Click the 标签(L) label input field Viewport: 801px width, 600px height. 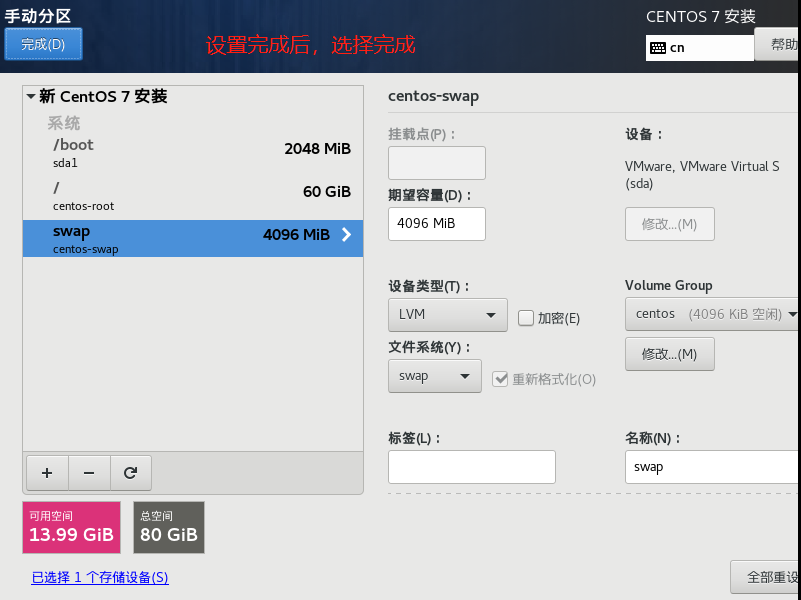coord(472,467)
